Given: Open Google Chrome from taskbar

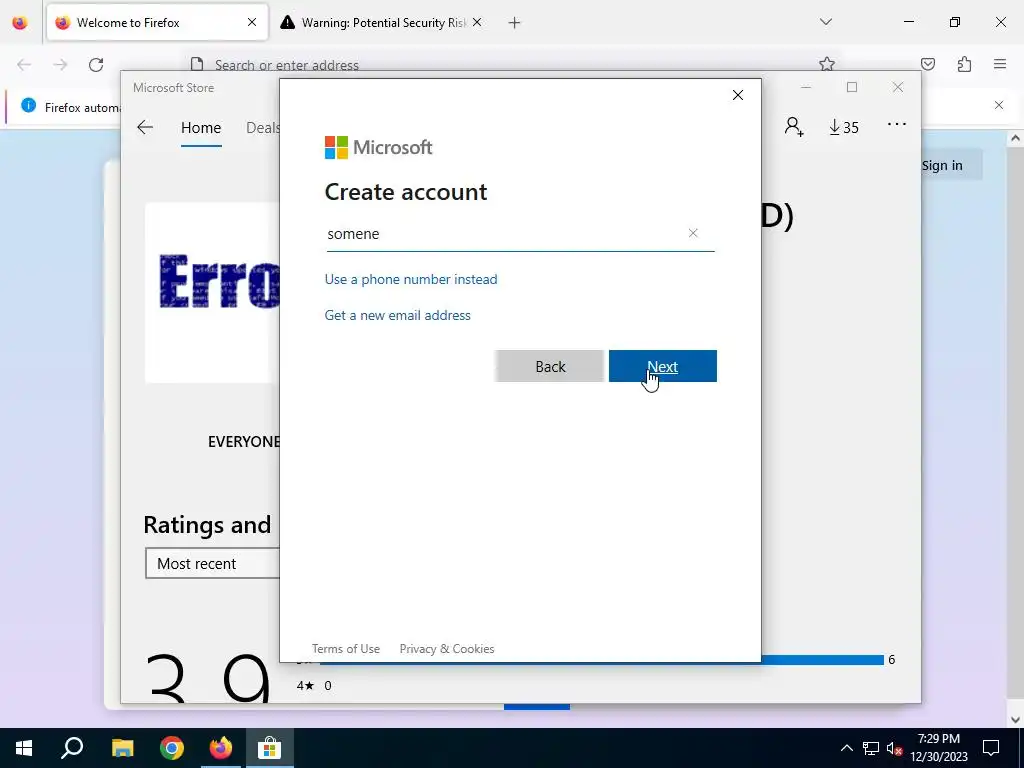Looking at the screenshot, I should point(171,748).
